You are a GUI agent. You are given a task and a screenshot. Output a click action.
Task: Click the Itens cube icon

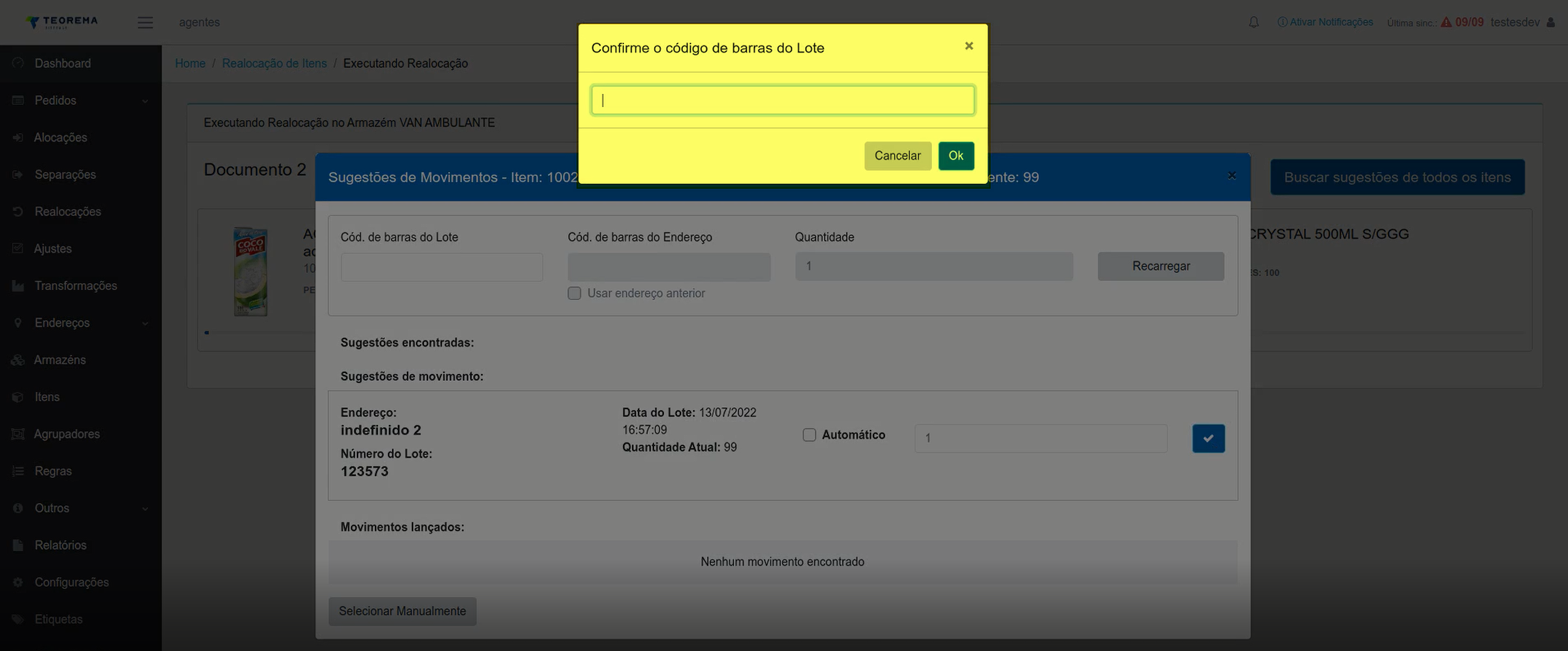point(18,397)
